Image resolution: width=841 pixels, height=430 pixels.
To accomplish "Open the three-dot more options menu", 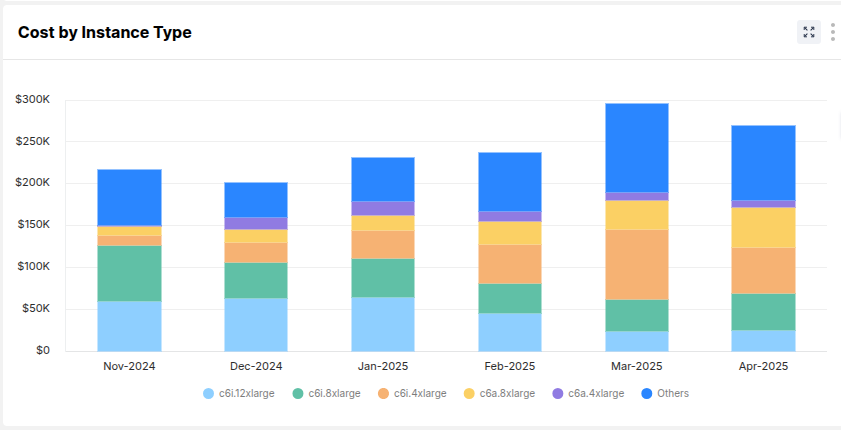I will [832, 32].
